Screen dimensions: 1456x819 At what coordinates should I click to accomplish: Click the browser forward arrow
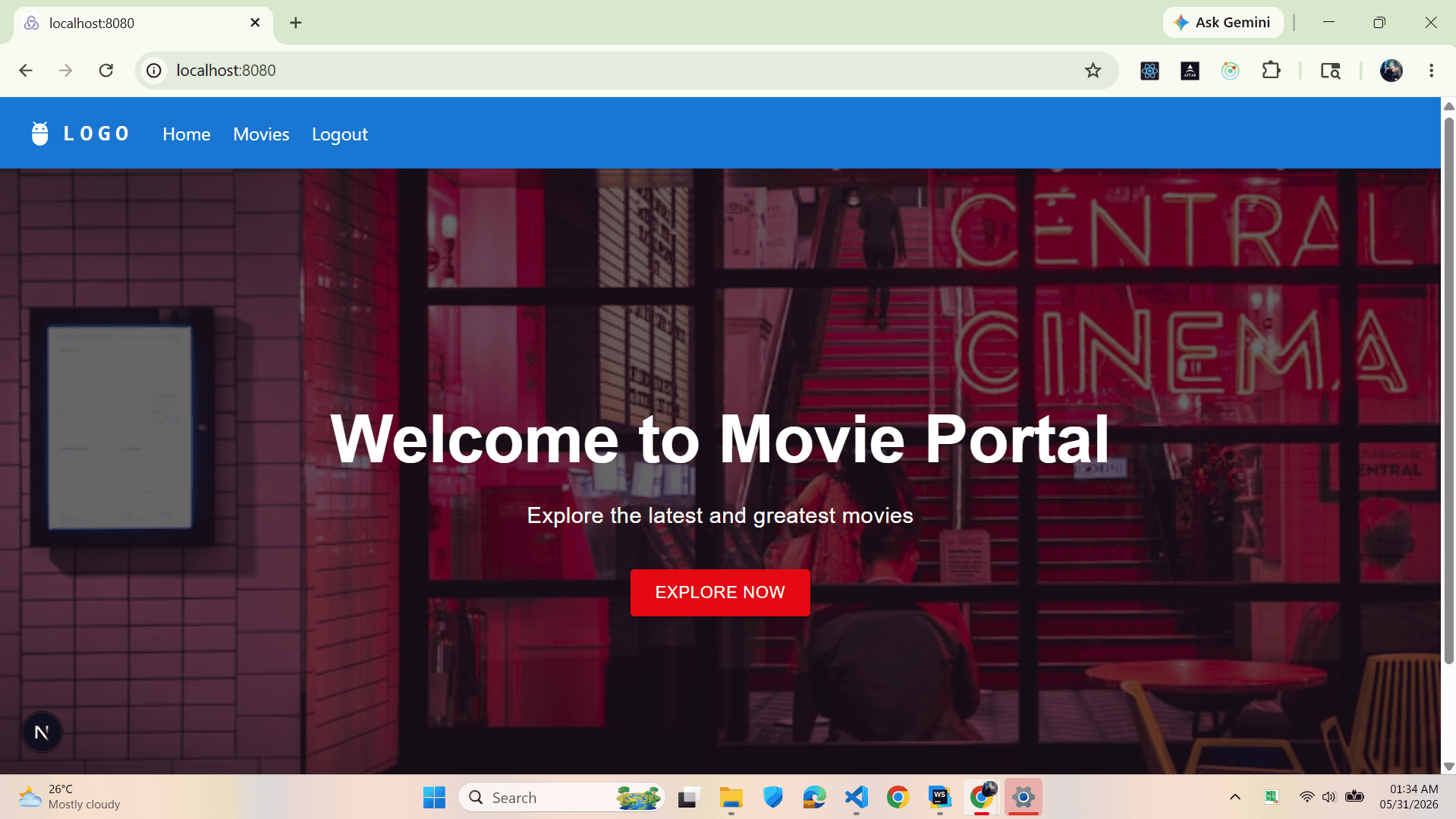pos(66,71)
